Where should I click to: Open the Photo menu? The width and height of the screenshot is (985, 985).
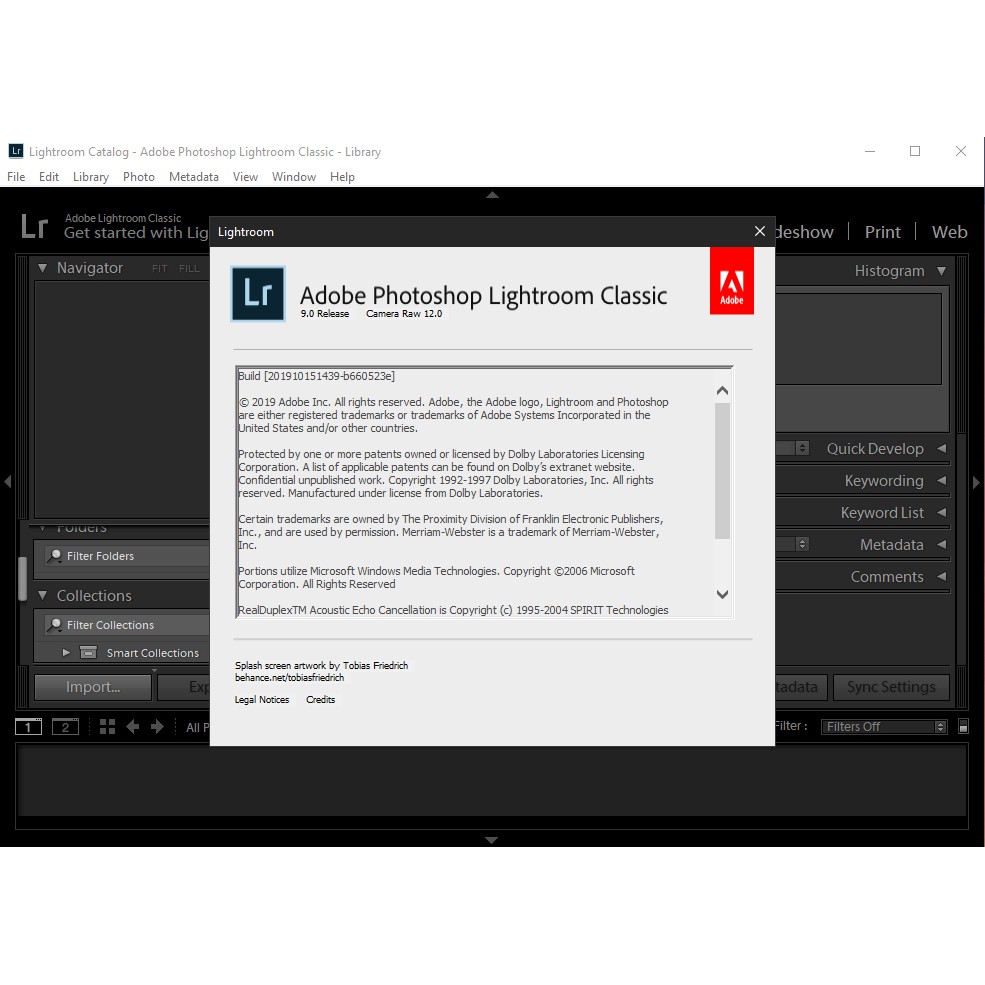(x=139, y=177)
